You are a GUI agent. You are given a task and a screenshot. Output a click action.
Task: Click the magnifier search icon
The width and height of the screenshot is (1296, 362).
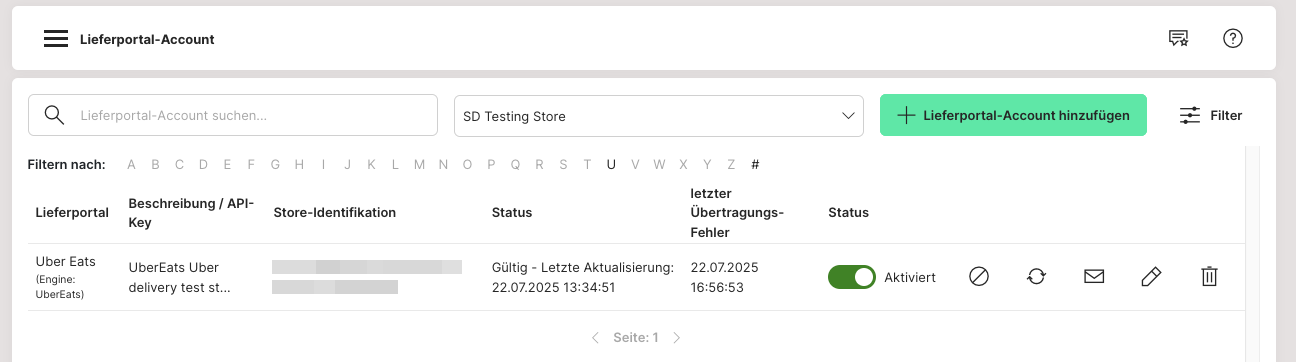pos(54,115)
